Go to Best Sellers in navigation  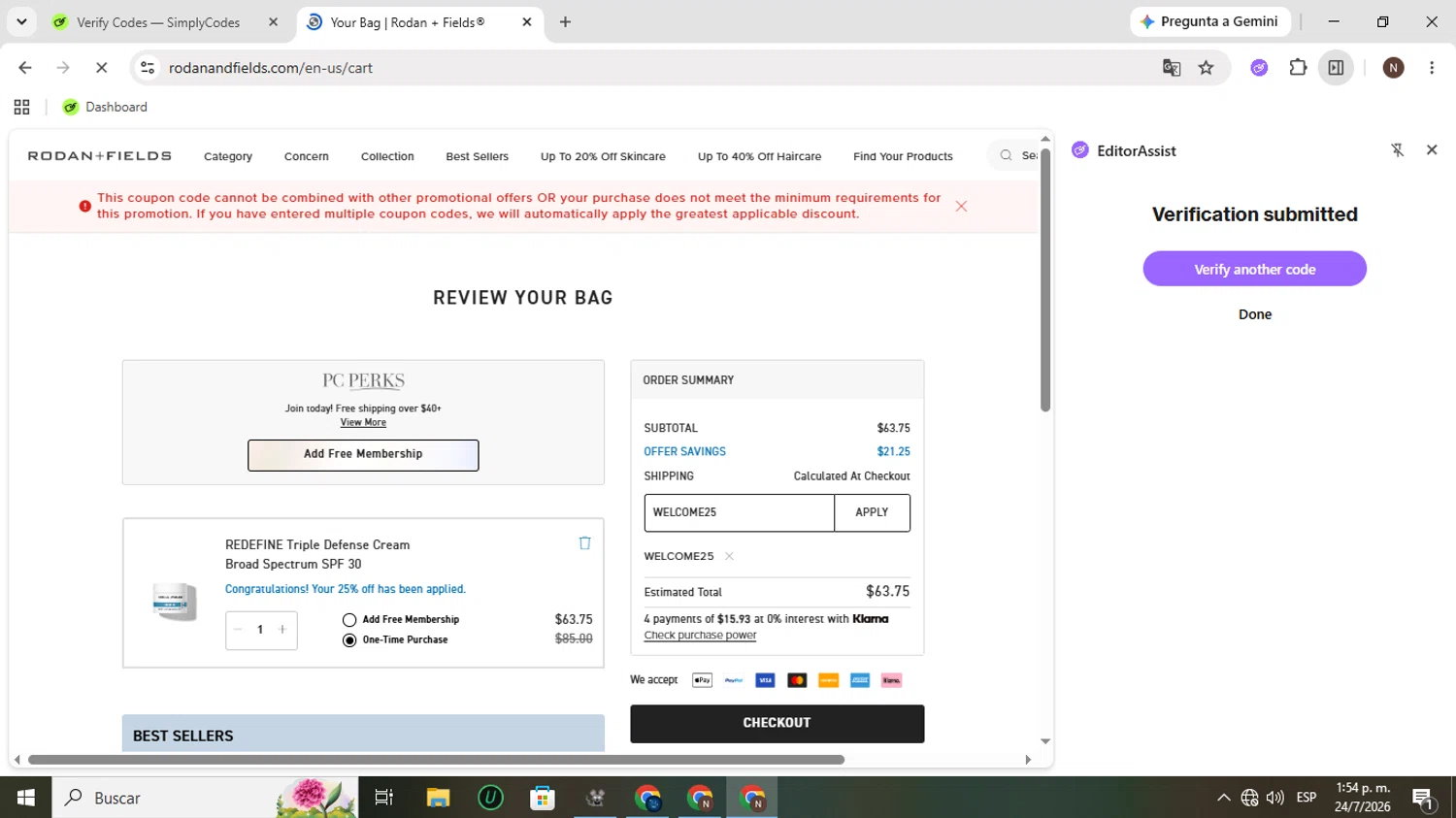pos(478,156)
